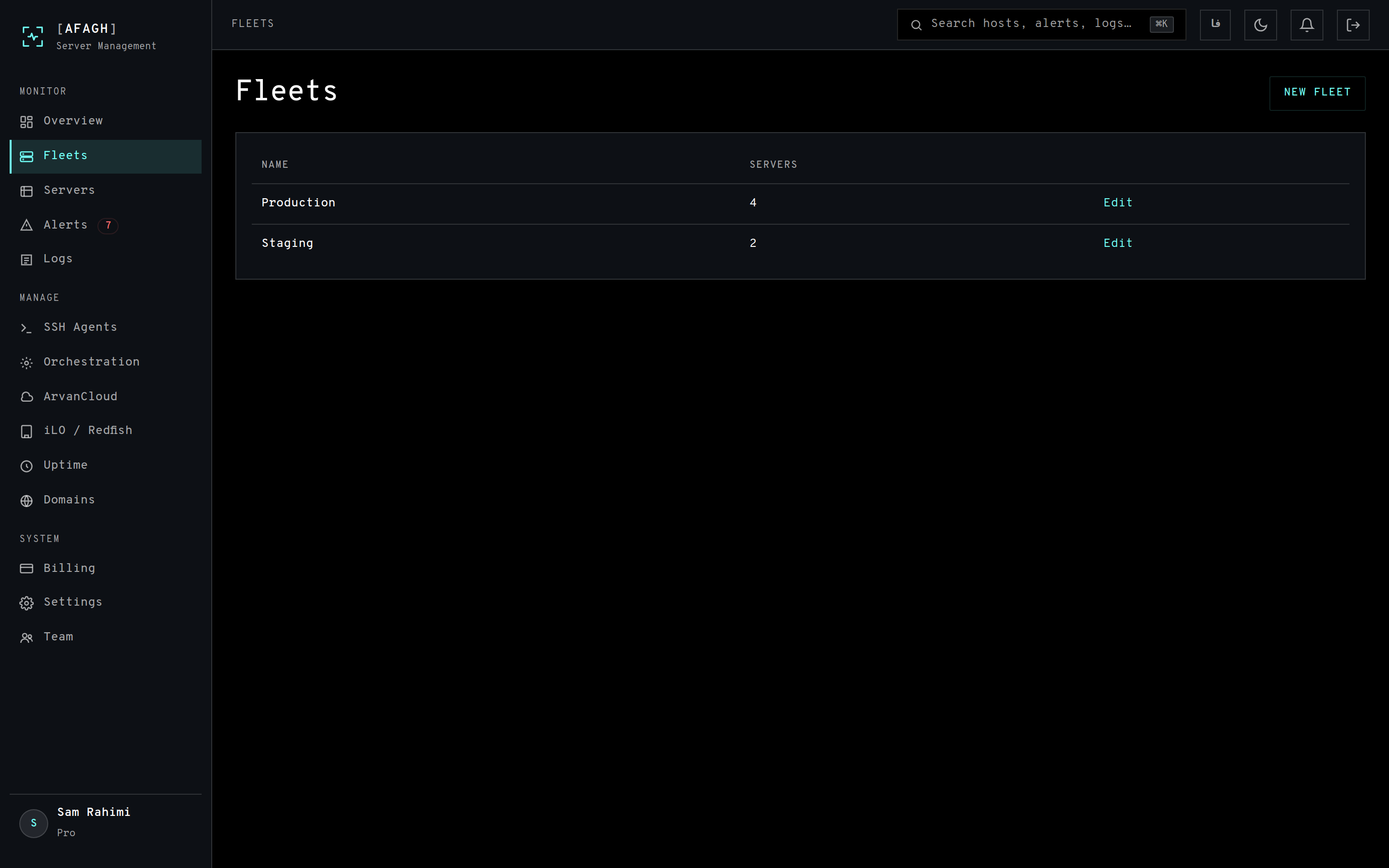Switch language with the Farsi button
The width and height of the screenshot is (1389, 868).
(x=1215, y=25)
